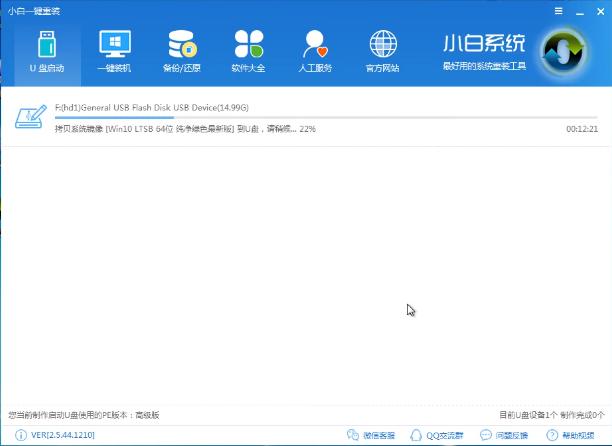Click the 目前U盘设备1个 status text
Screen dimensions: 612x446
tap(552, 415)
